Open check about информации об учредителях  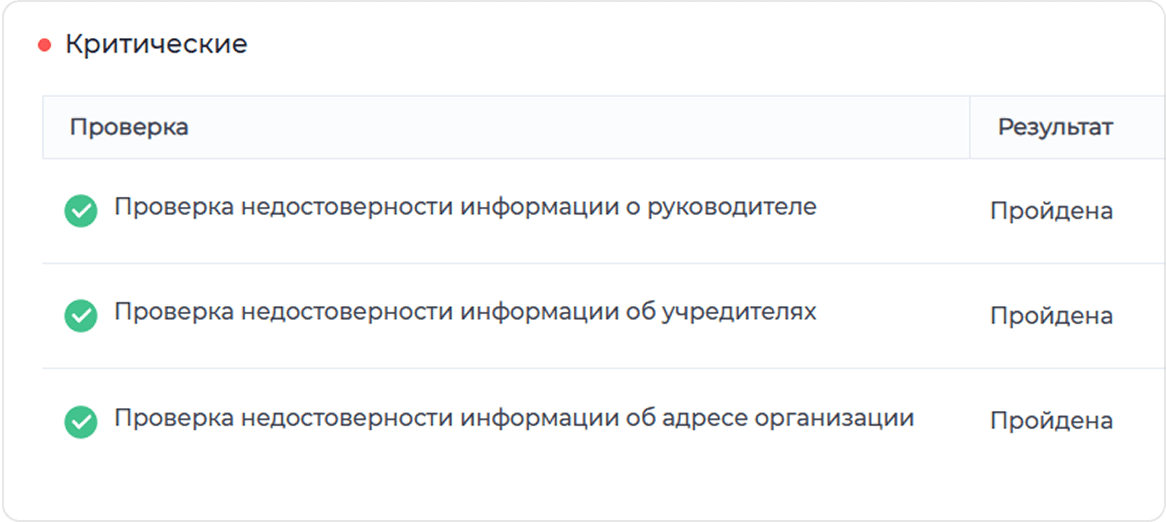click(465, 312)
